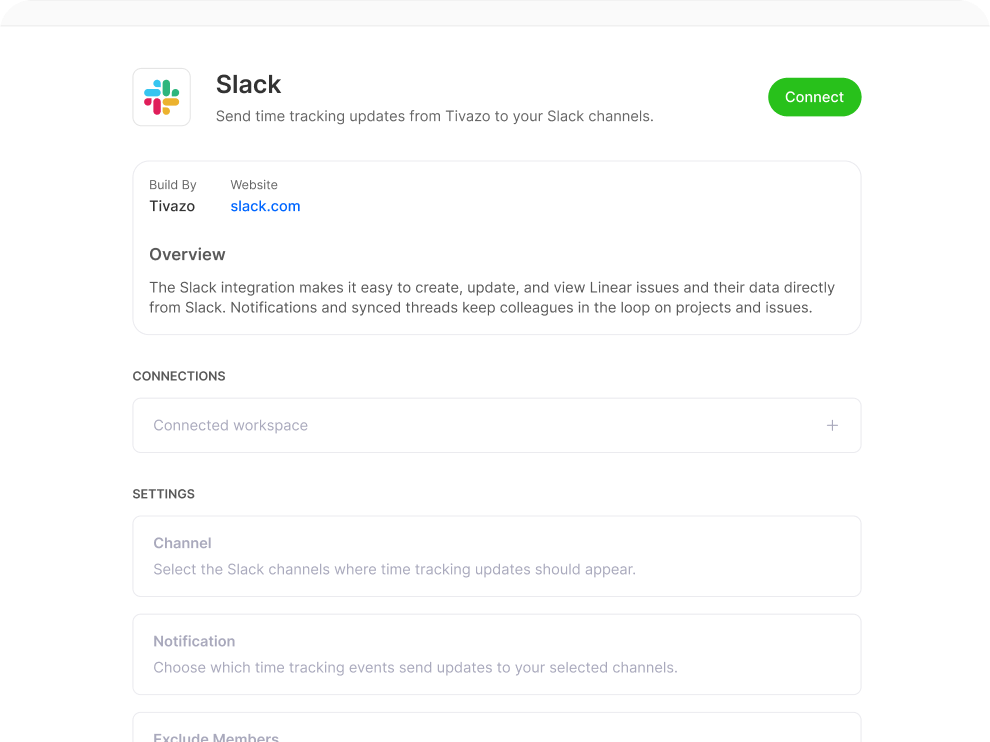Image resolution: width=990 pixels, height=742 pixels.
Task: Select the Channel setting title
Action: click(182, 543)
